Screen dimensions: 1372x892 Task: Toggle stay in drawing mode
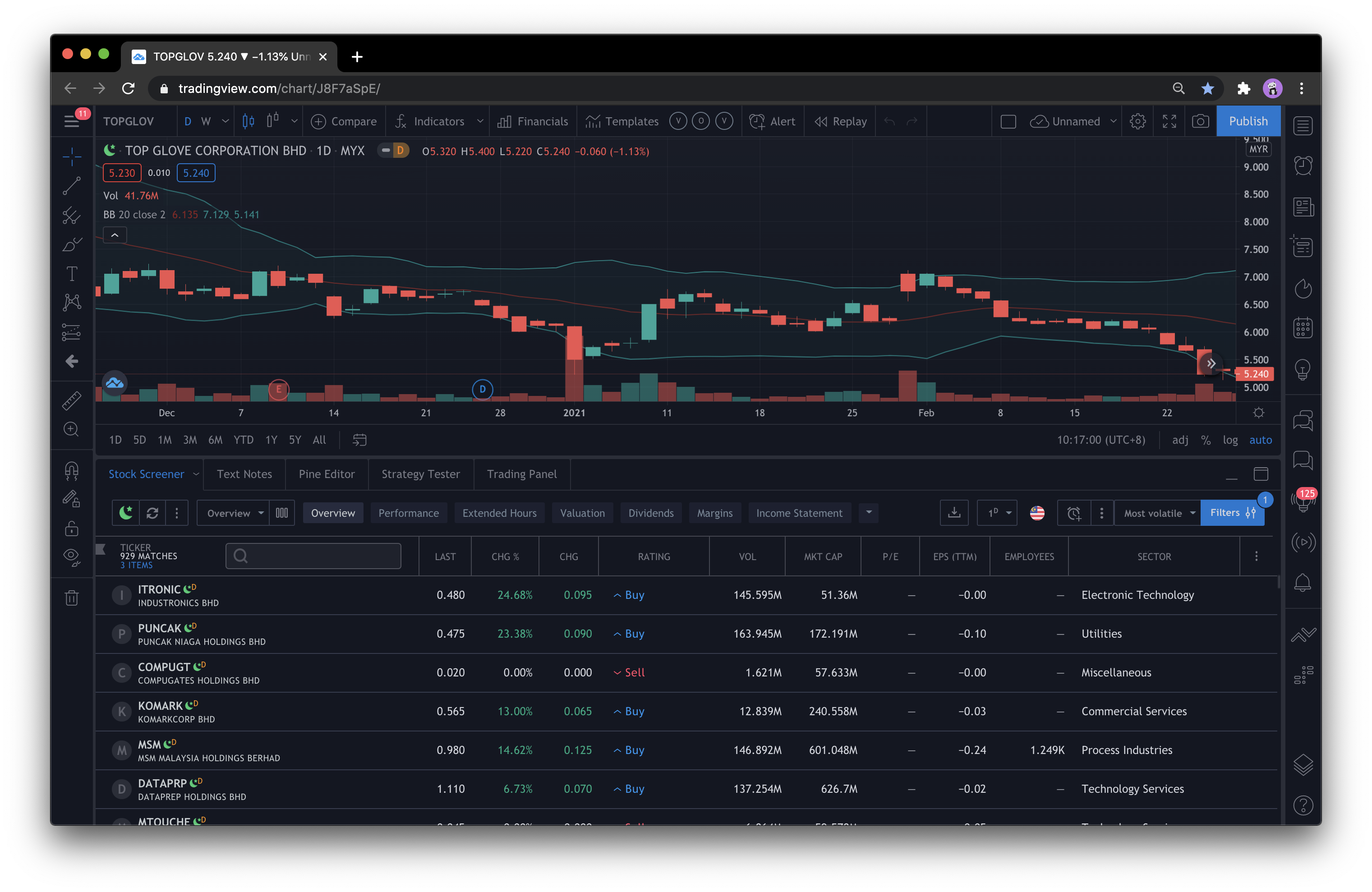coord(71,499)
